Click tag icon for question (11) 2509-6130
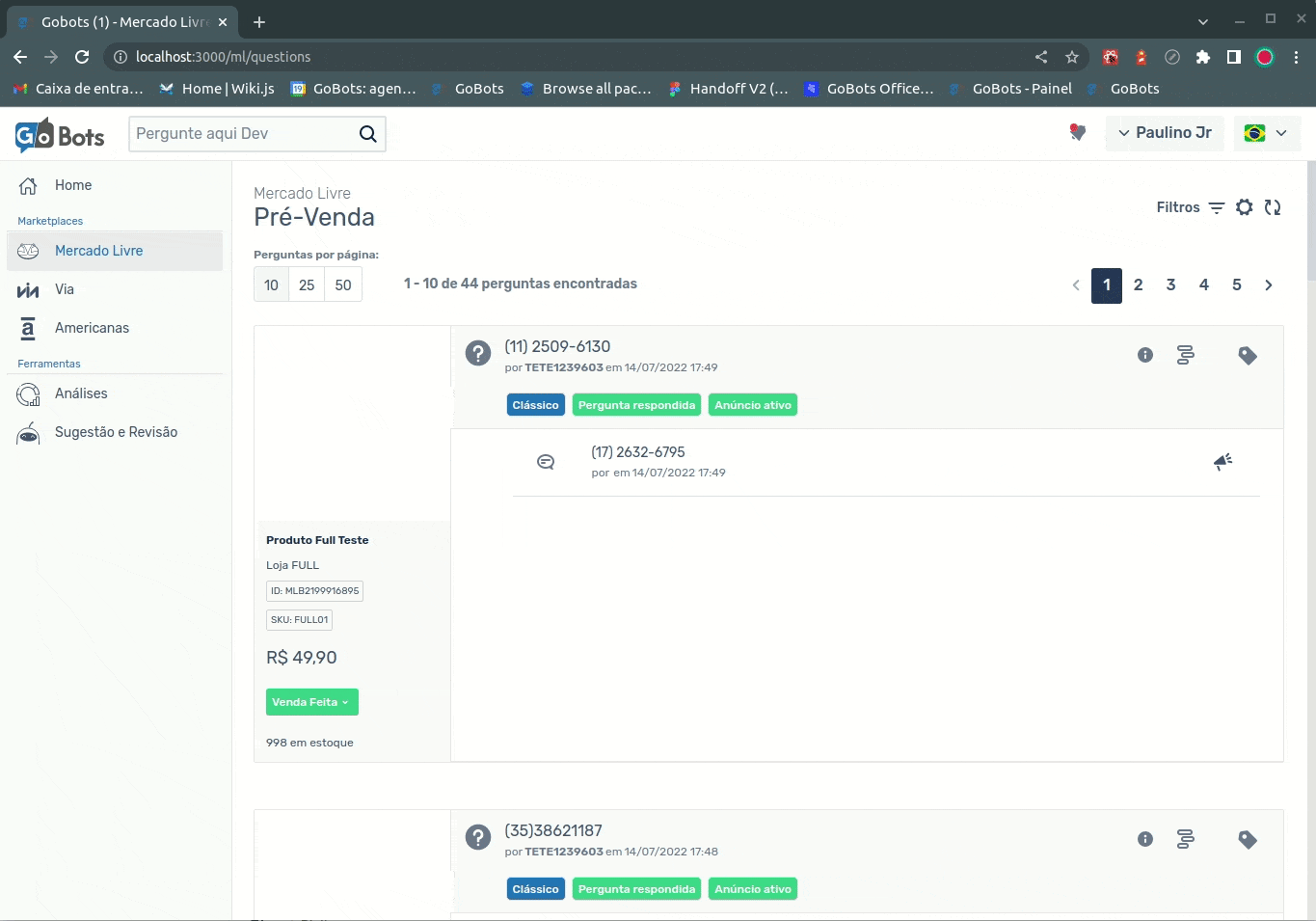 [1248, 356]
